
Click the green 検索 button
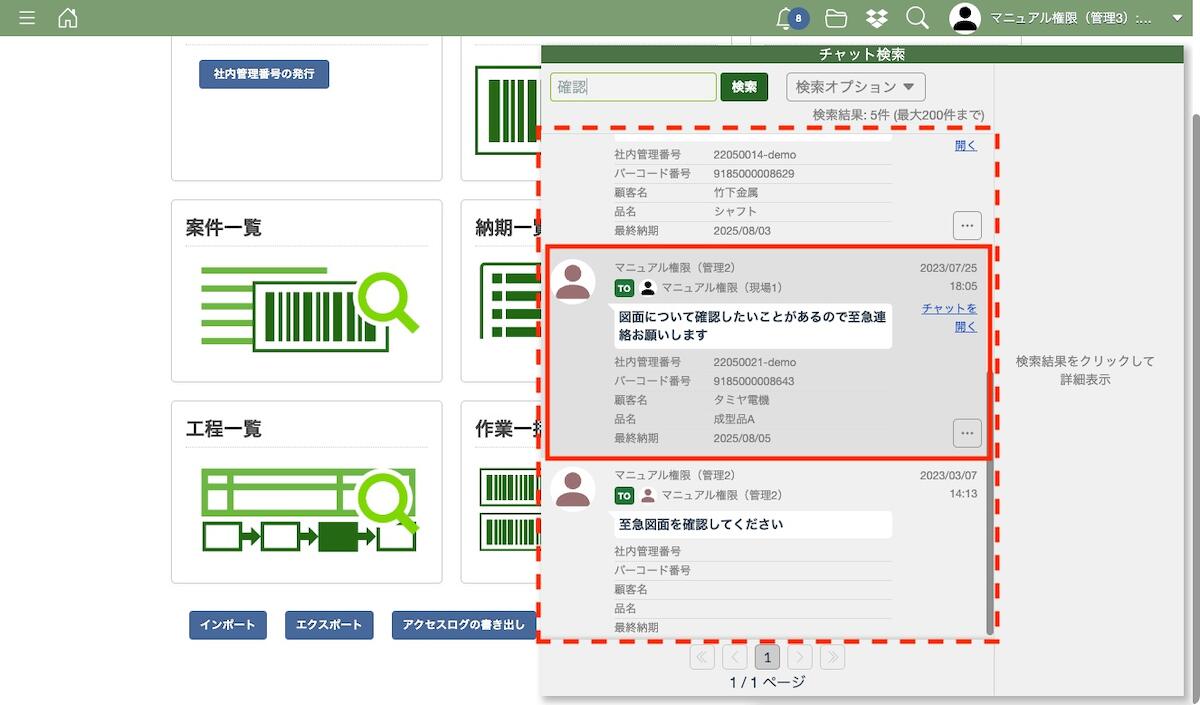coord(744,87)
